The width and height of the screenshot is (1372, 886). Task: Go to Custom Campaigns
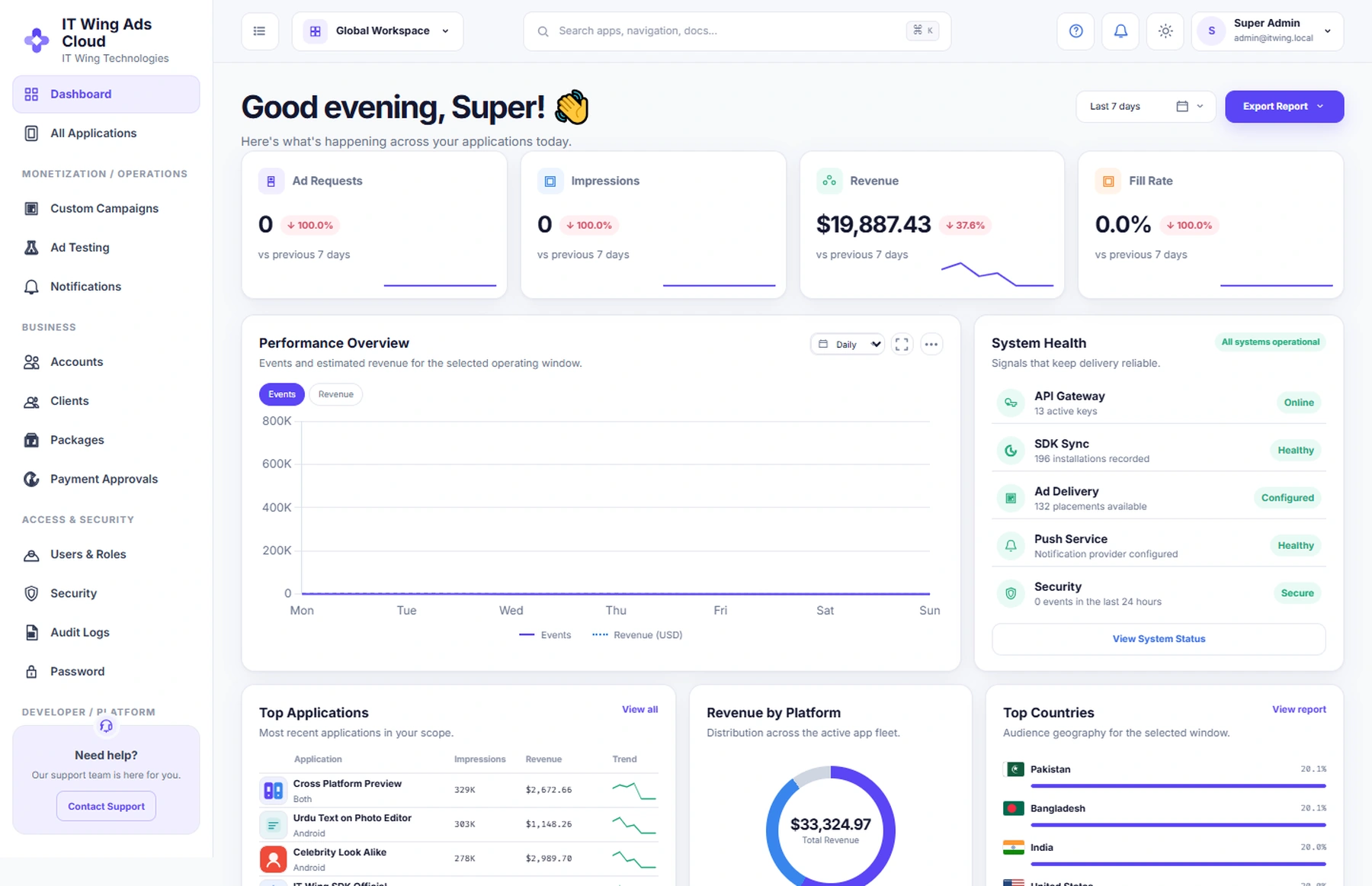106,209
